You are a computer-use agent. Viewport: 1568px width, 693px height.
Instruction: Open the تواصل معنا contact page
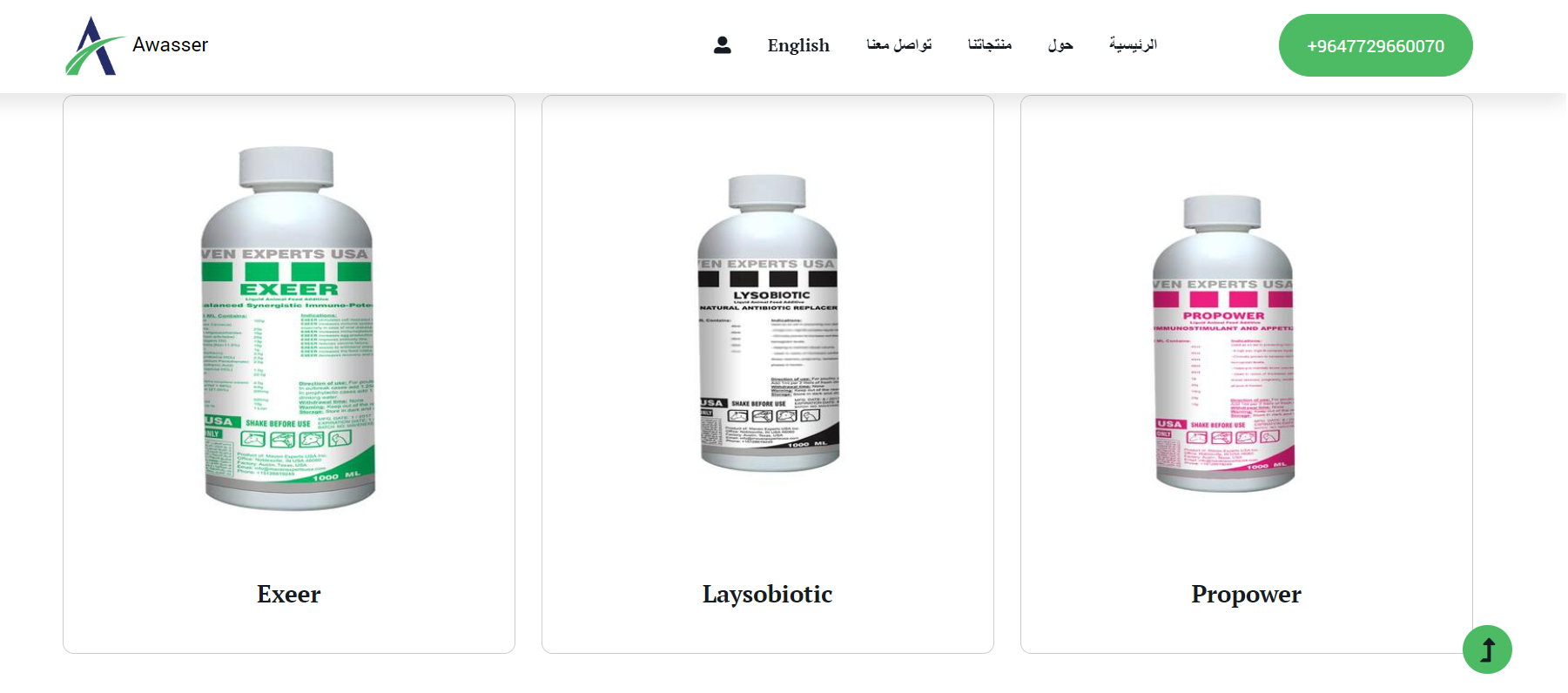click(x=898, y=44)
